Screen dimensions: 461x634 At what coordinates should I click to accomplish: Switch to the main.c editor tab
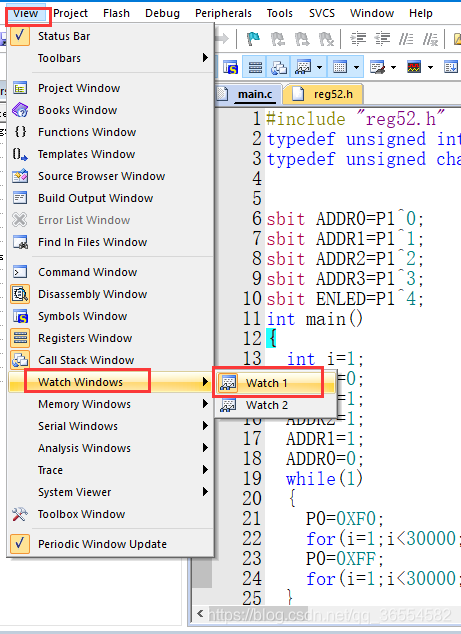click(x=248, y=94)
